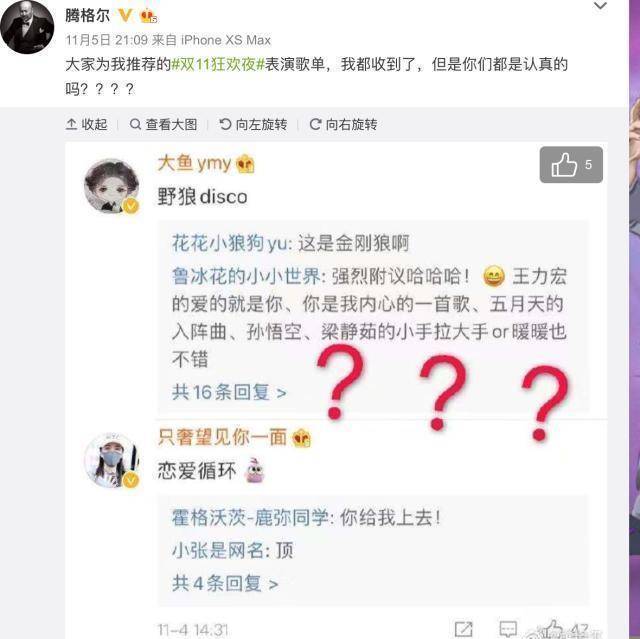Expand 共16条回复 replies
The height and width of the screenshot is (639, 640).
coord(229,392)
